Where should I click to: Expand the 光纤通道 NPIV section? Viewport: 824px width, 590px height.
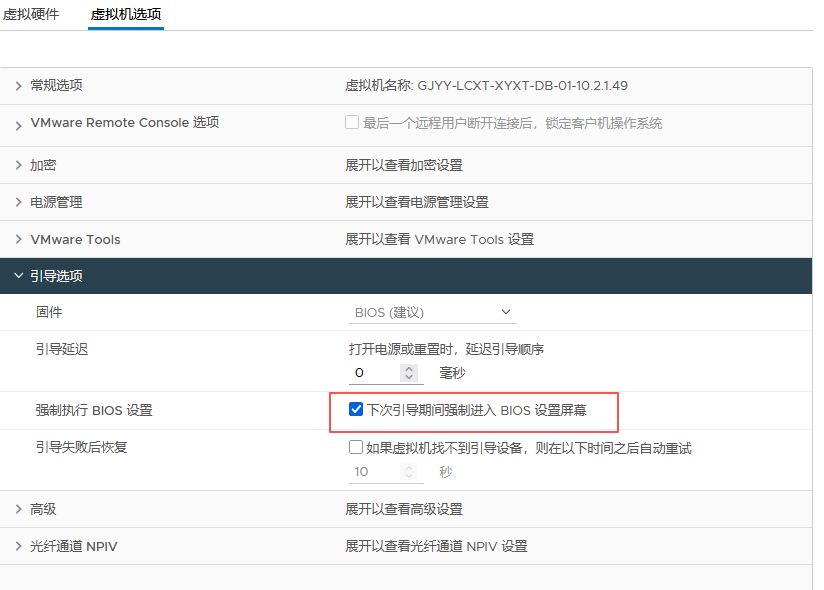(x=18, y=546)
